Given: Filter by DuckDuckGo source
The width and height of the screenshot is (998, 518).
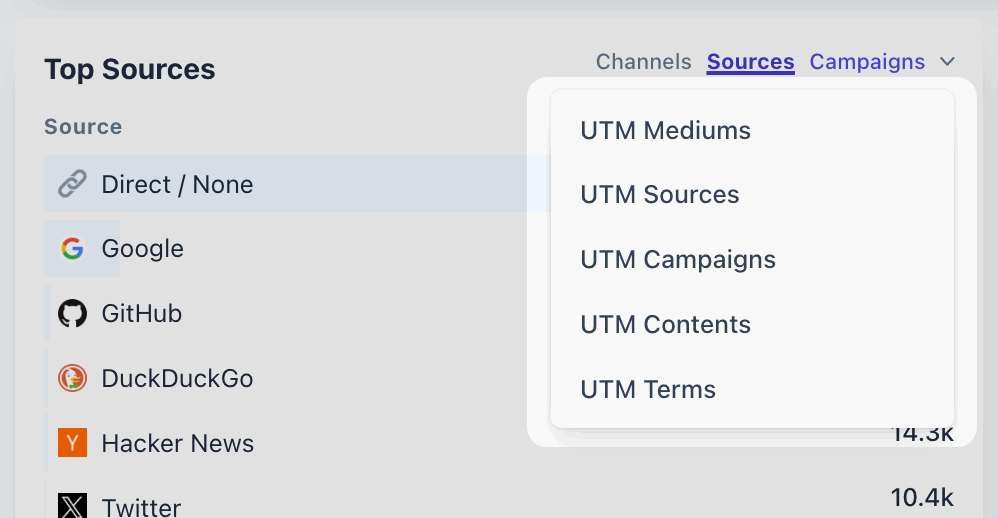Looking at the screenshot, I should pos(177,379).
